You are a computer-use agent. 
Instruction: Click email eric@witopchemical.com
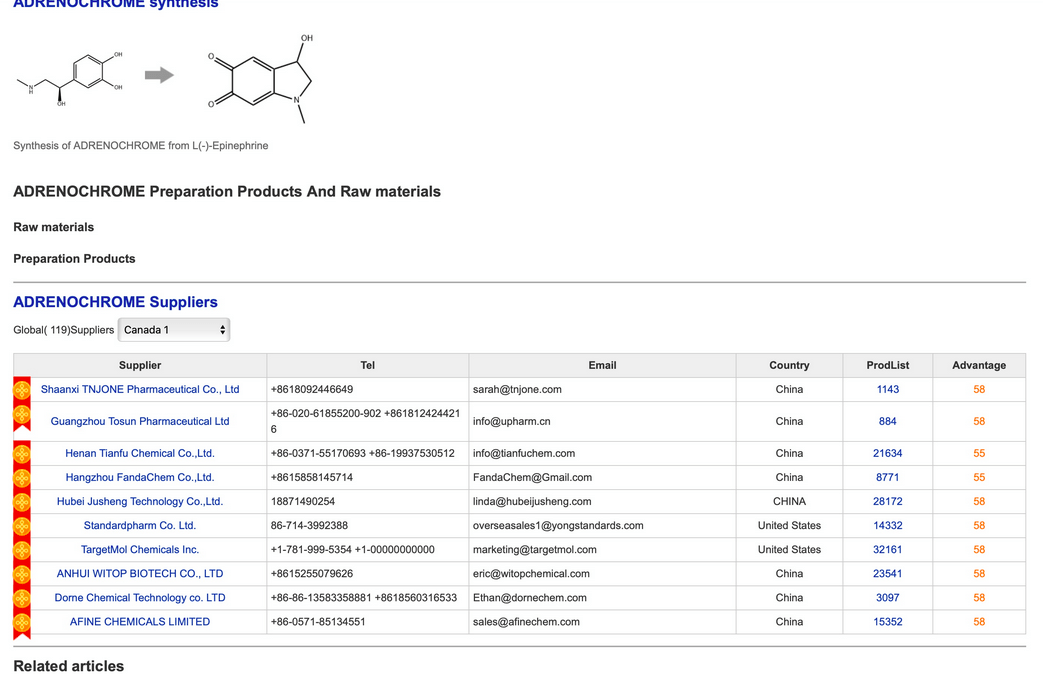(531, 573)
